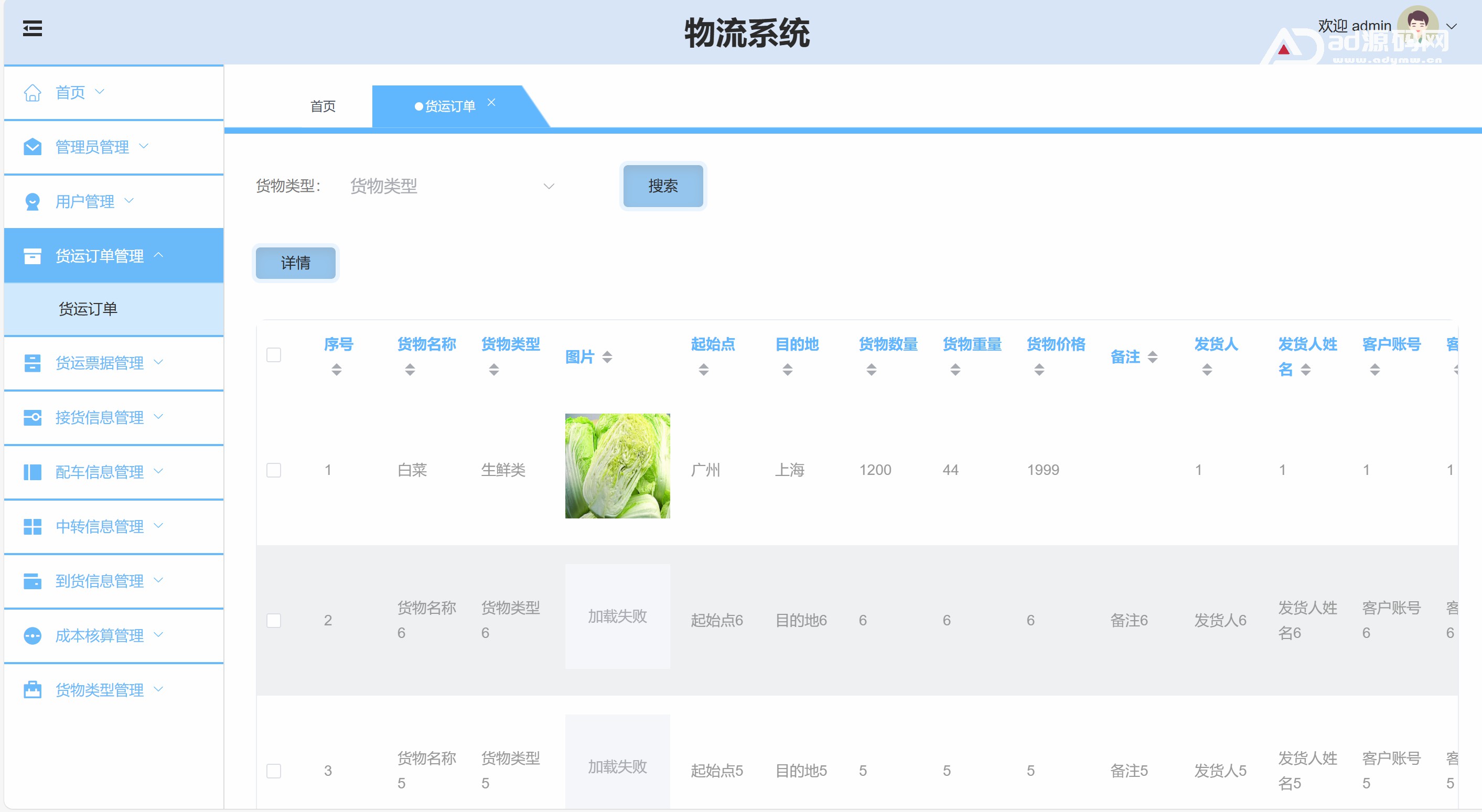Click the home icon beside 首页
The image size is (1482, 812).
32,93
